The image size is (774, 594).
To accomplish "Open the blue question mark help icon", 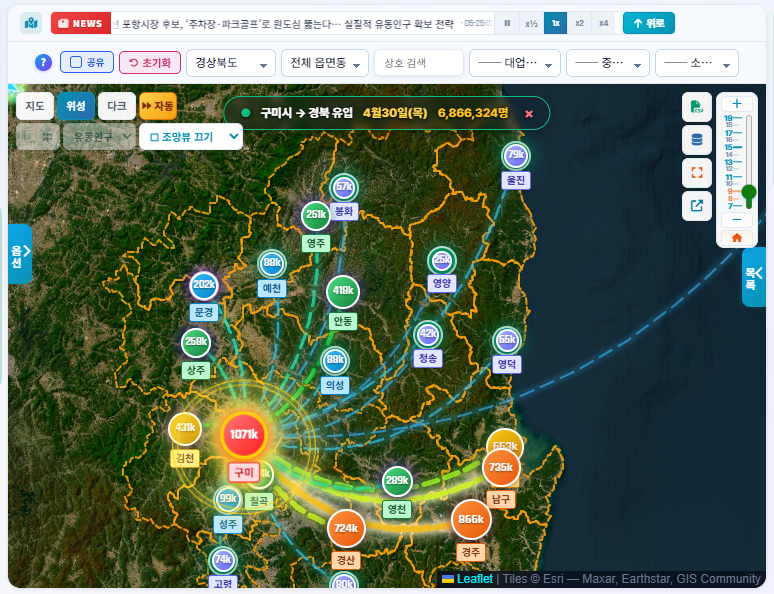I will pyautogui.click(x=43, y=63).
